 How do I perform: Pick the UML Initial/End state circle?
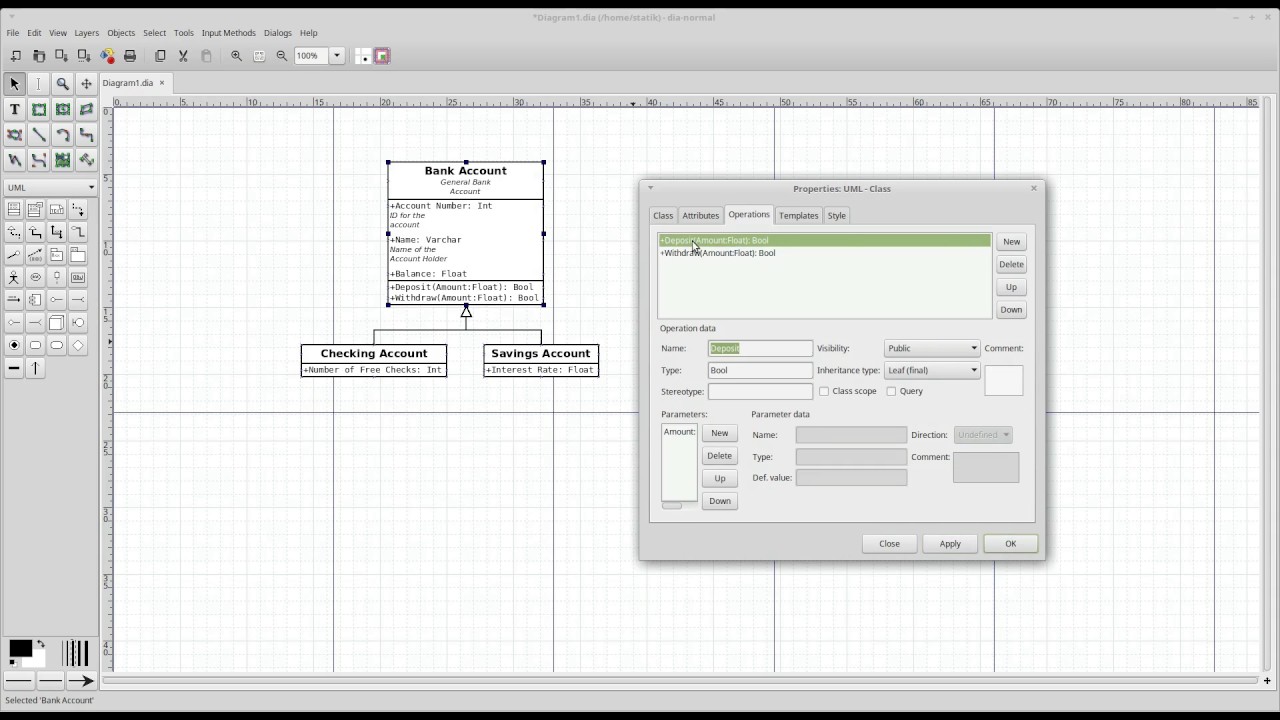tap(14, 345)
